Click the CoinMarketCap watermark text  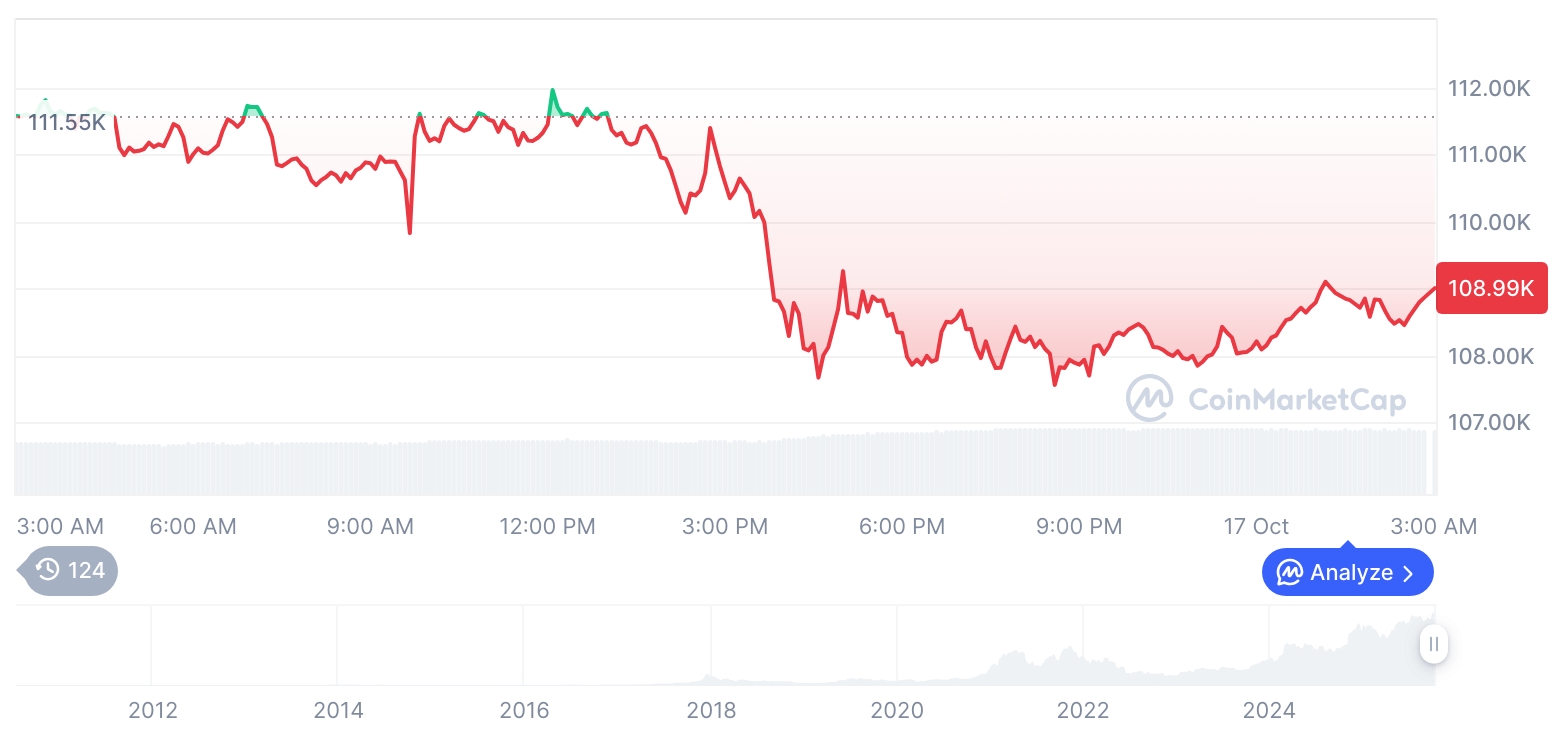(x=1296, y=401)
